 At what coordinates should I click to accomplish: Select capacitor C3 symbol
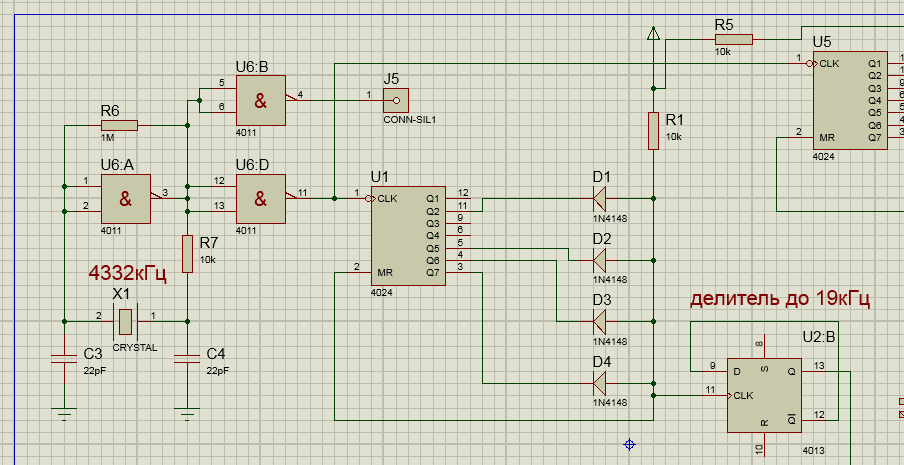click(65, 357)
